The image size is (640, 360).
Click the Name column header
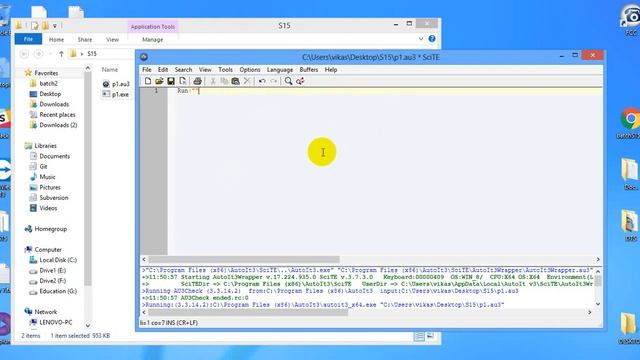[110, 70]
